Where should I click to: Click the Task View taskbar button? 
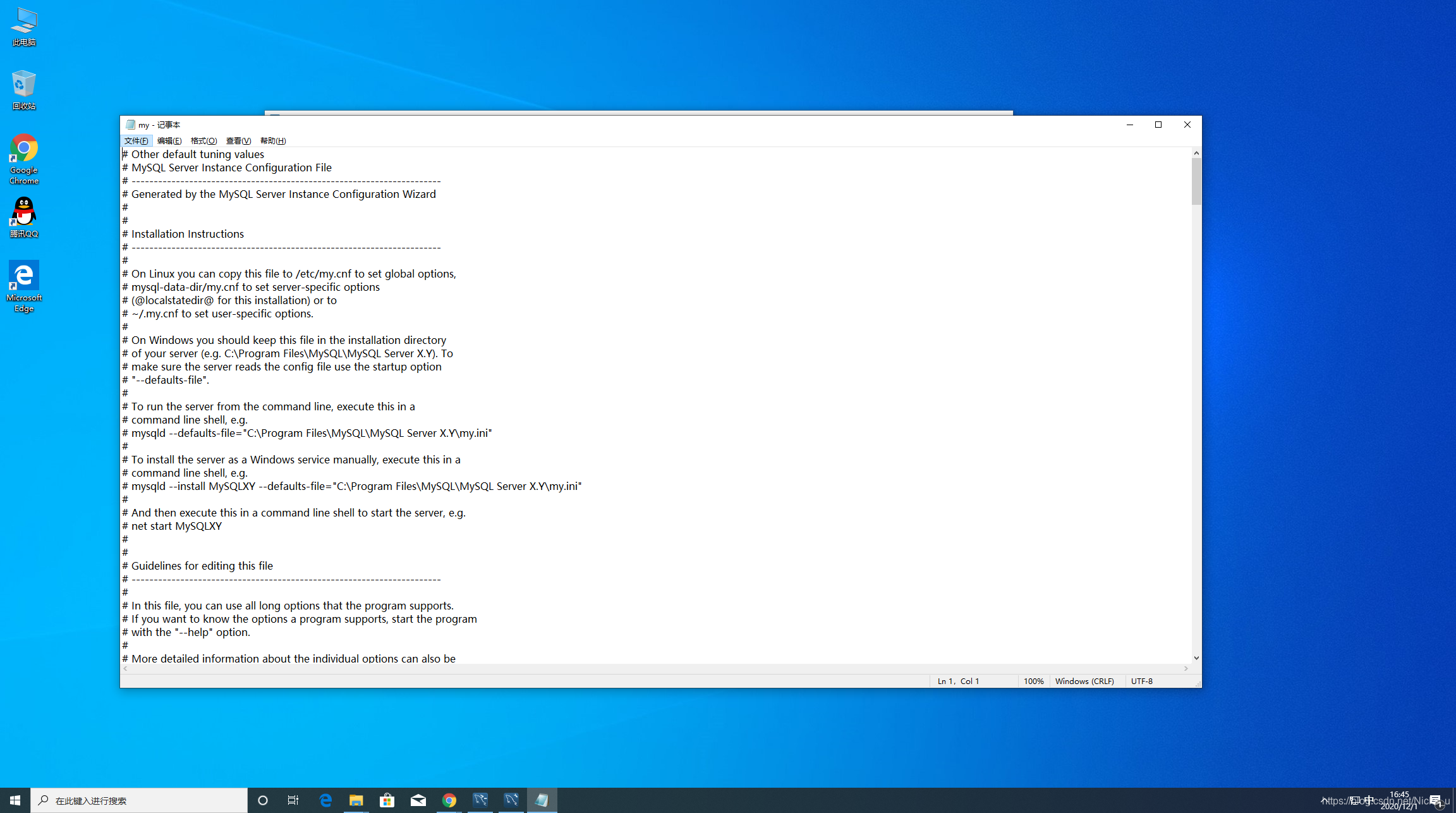(293, 800)
